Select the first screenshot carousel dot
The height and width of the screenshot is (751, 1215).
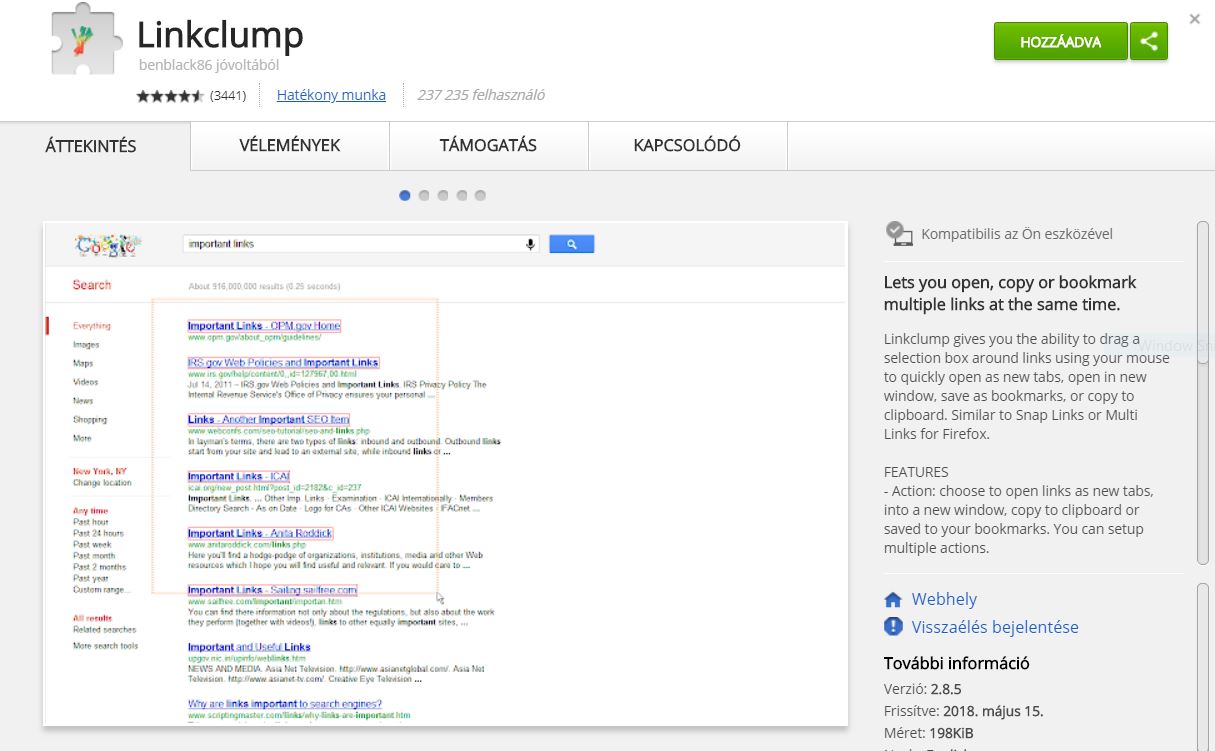point(405,196)
